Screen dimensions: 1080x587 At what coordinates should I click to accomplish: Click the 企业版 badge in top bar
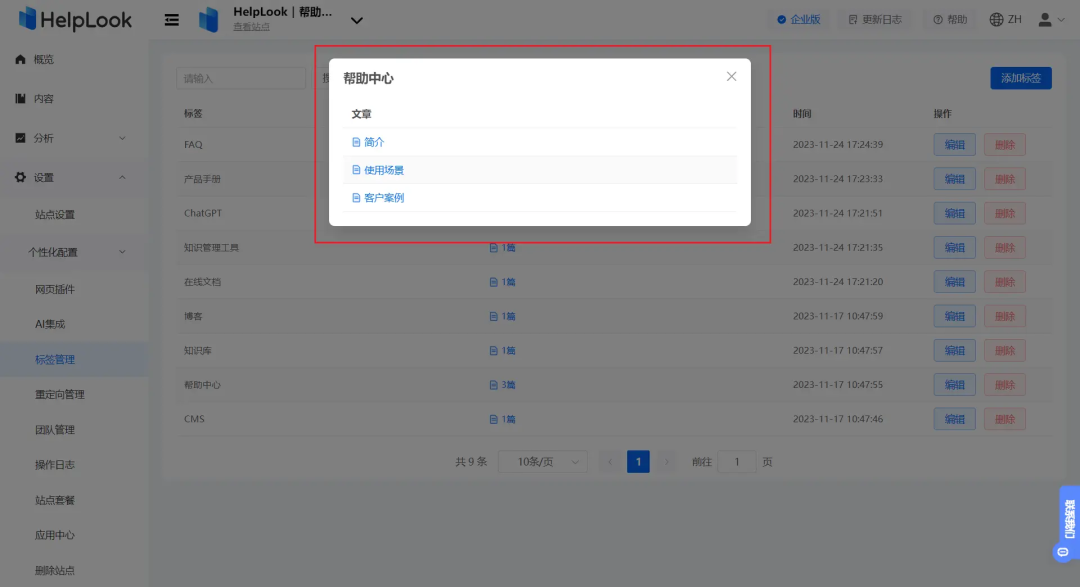pyautogui.click(x=799, y=19)
